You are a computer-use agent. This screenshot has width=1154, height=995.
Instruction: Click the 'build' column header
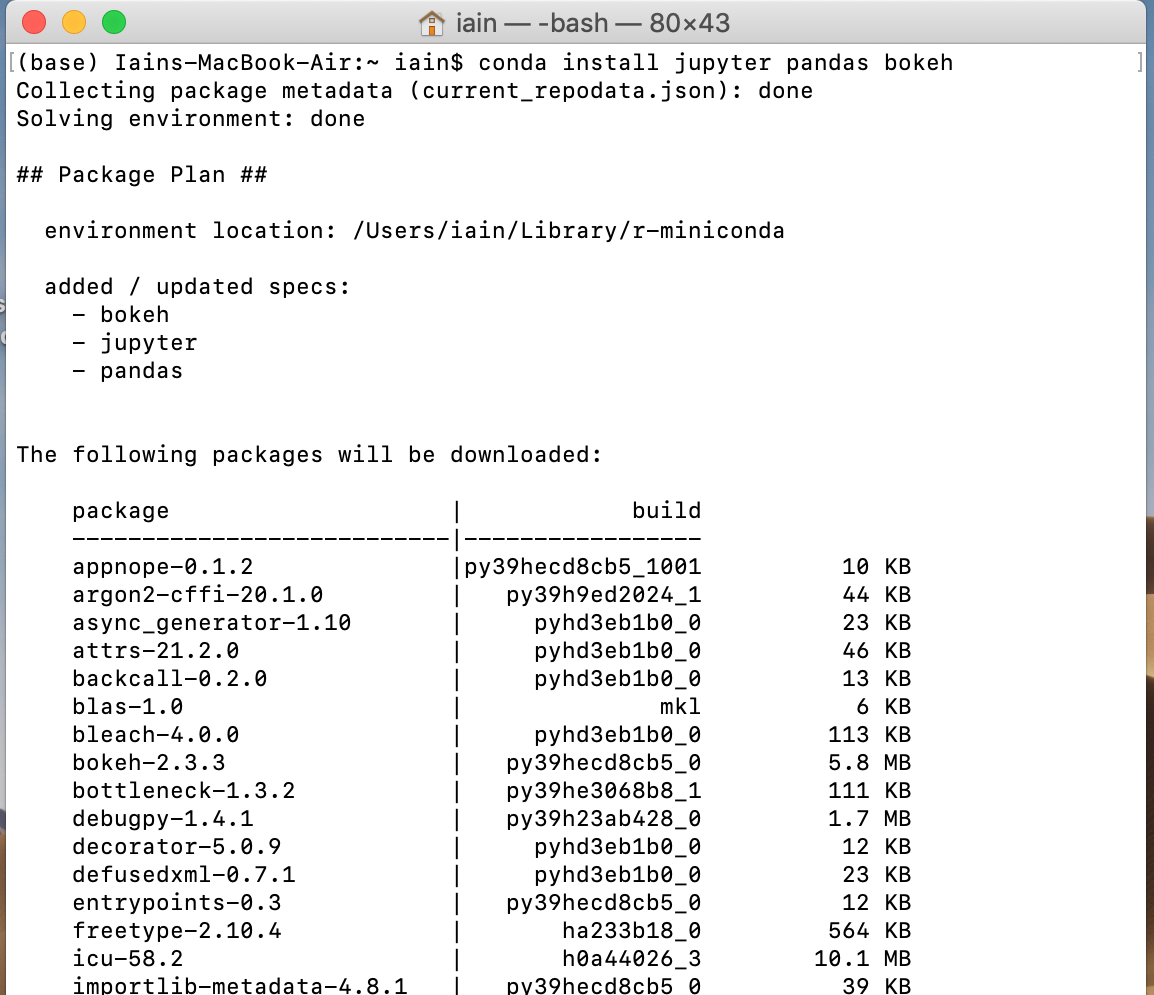666,511
